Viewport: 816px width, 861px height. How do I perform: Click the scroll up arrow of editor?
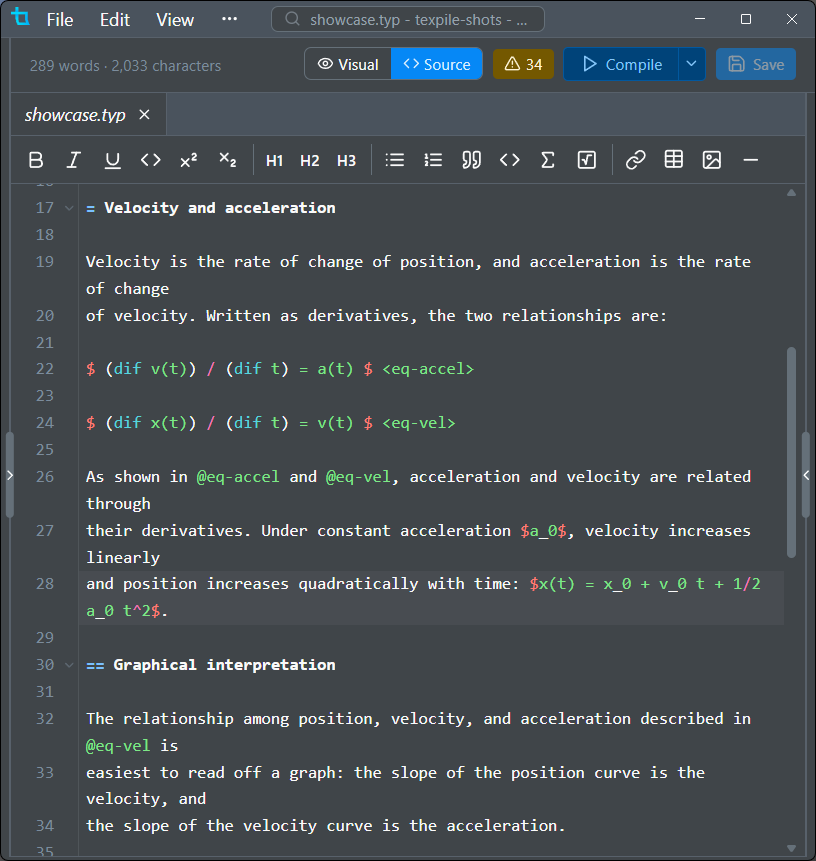pos(791,193)
